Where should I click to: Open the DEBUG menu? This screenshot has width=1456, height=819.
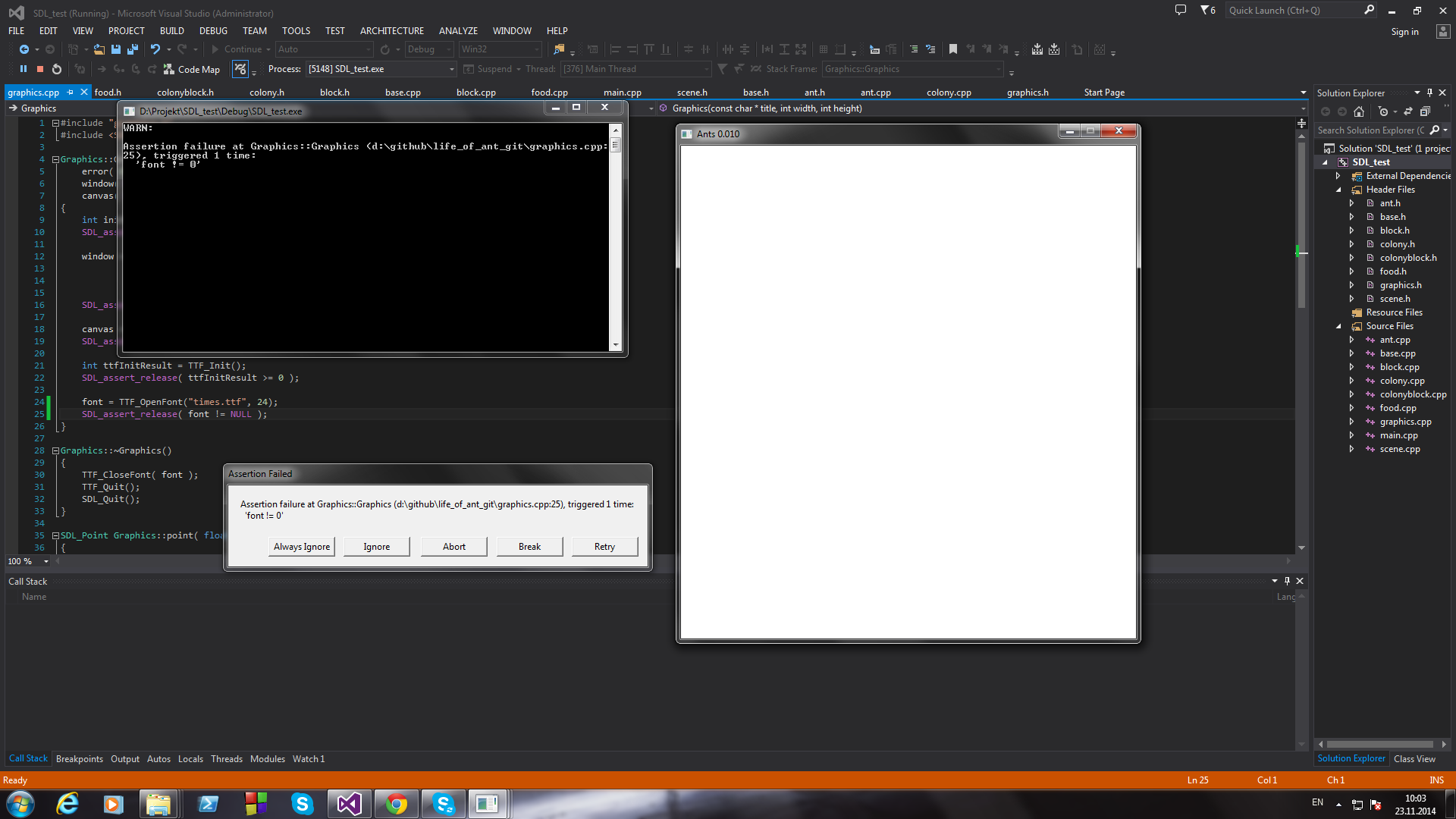[213, 31]
